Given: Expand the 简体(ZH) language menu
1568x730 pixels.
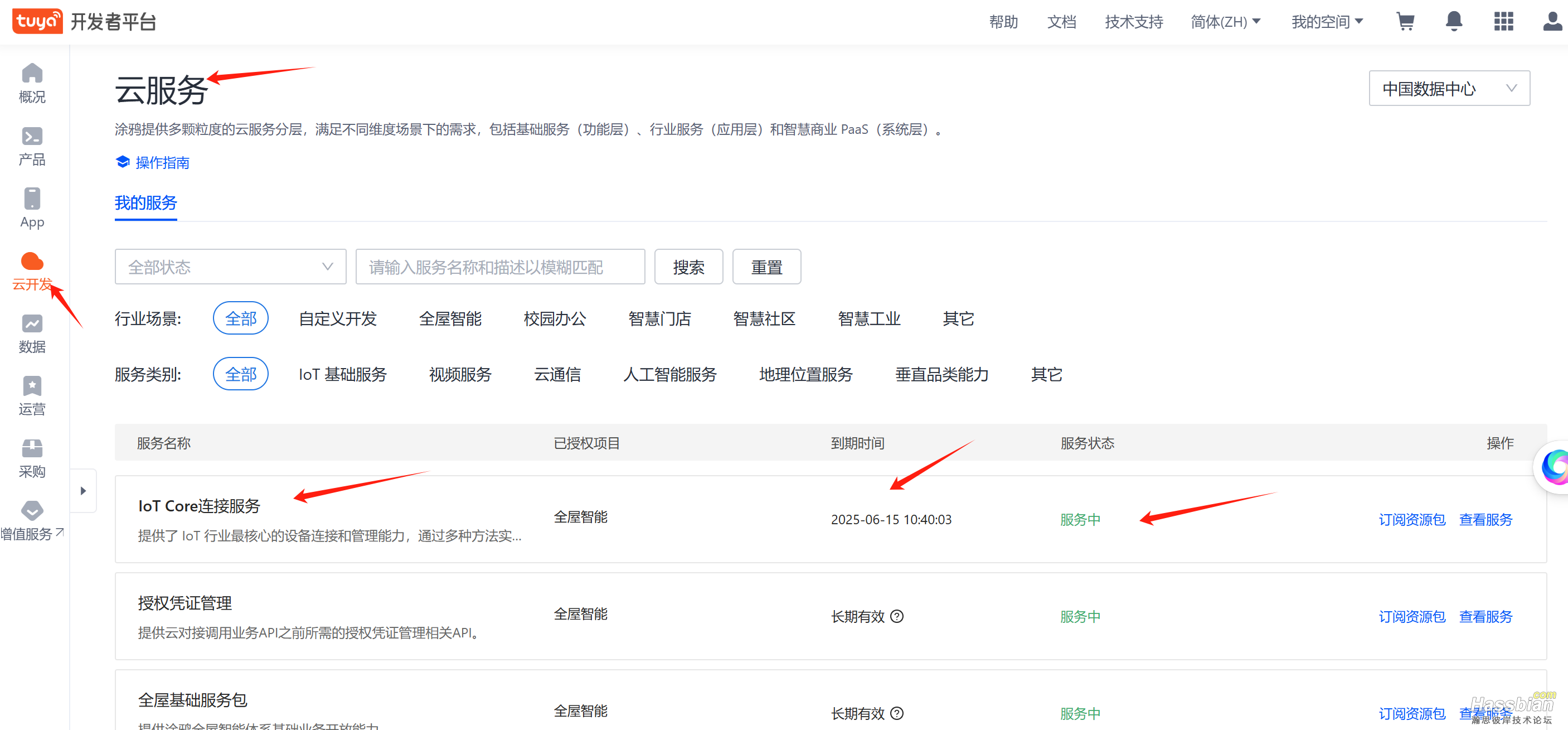Looking at the screenshot, I should 1225,22.
